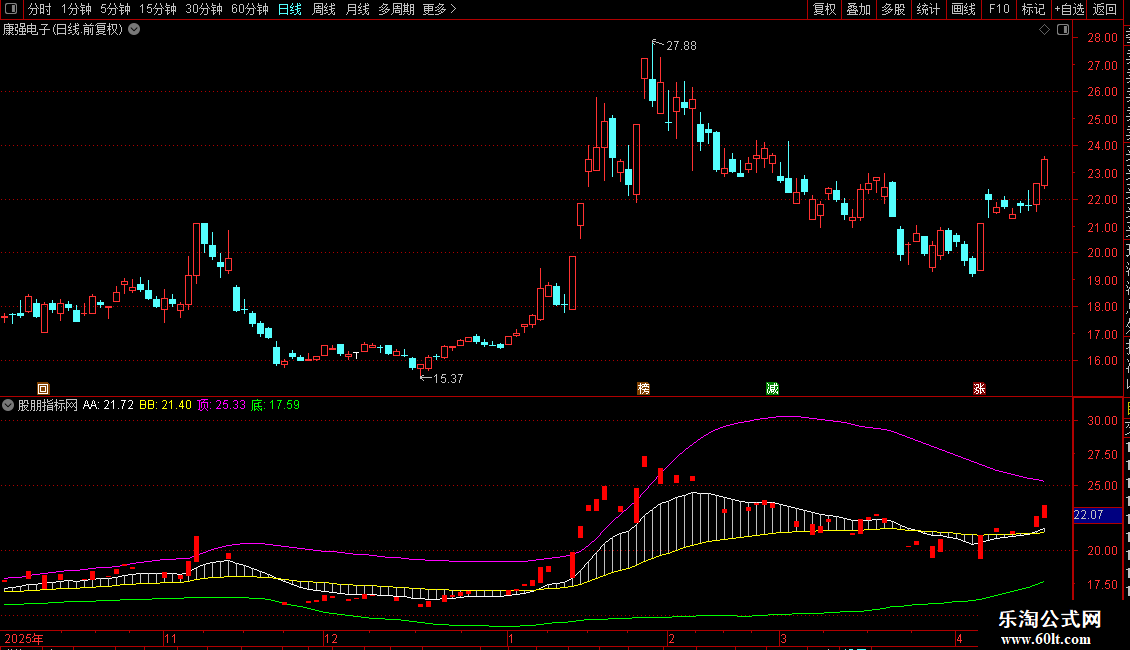Switch to the 周线 weekly chart tab
1130x650 pixels.
(324, 9)
